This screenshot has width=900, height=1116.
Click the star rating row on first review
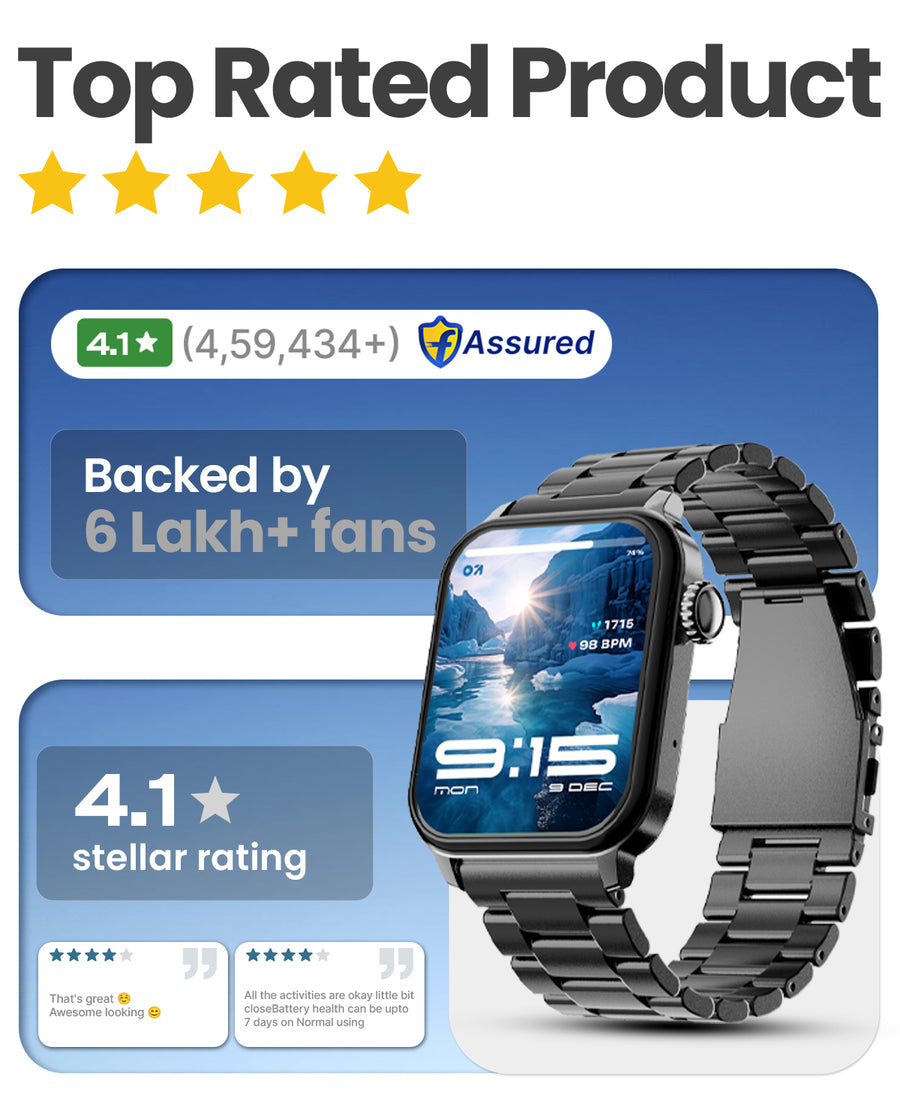click(91, 955)
